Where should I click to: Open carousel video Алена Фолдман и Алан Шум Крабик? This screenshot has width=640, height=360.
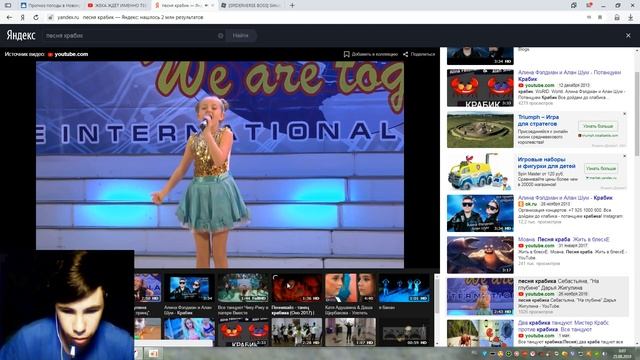pyautogui.click(x=189, y=288)
